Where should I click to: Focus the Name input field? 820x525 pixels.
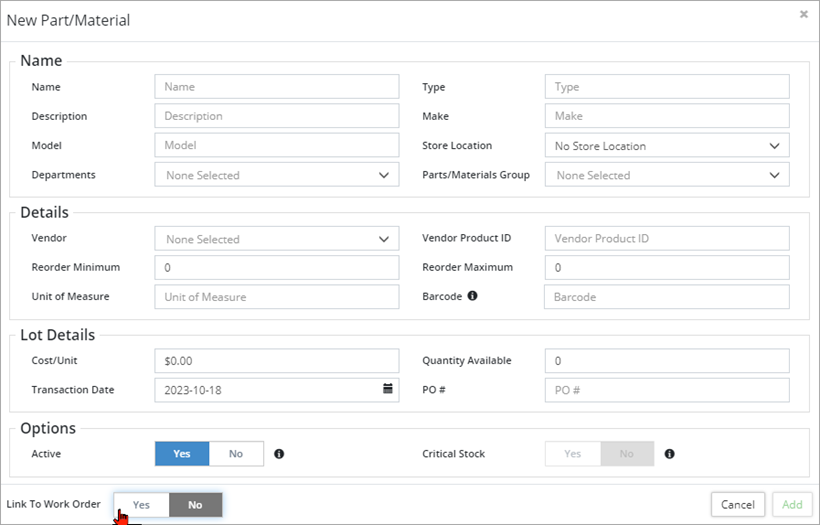click(276, 87)
